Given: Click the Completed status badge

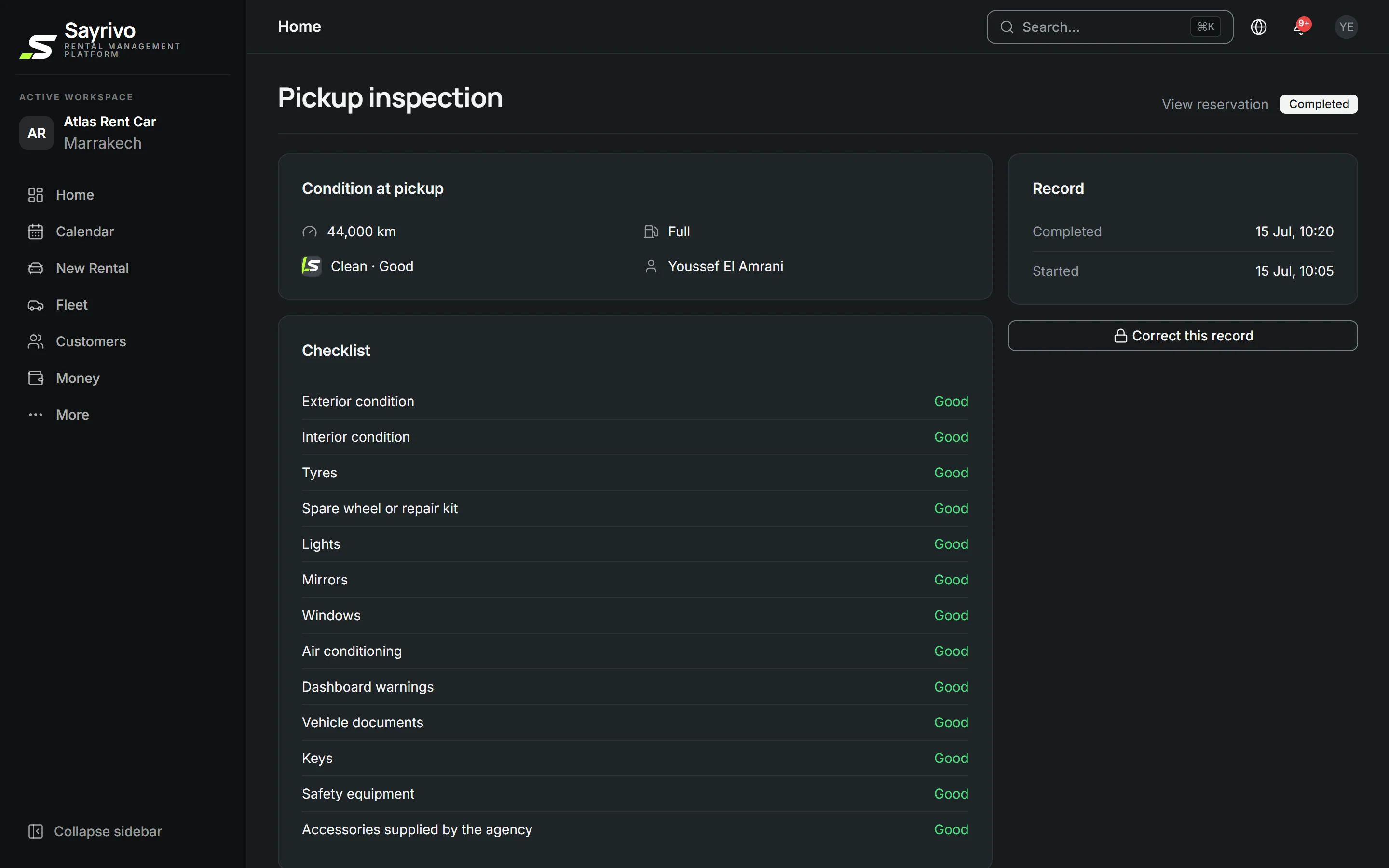Looking at the screenshot, I should [x=1319, y=104].
